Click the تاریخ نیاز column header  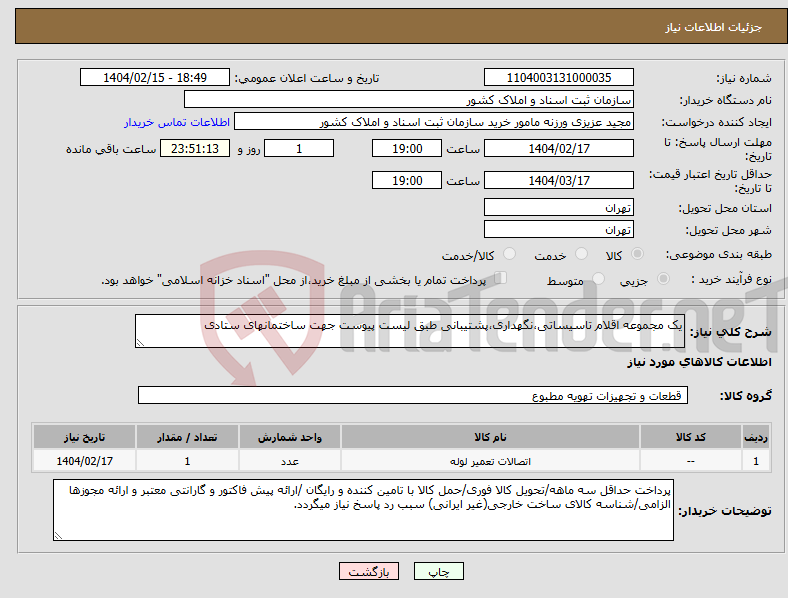pyautogui.click(x=84, y=437)
